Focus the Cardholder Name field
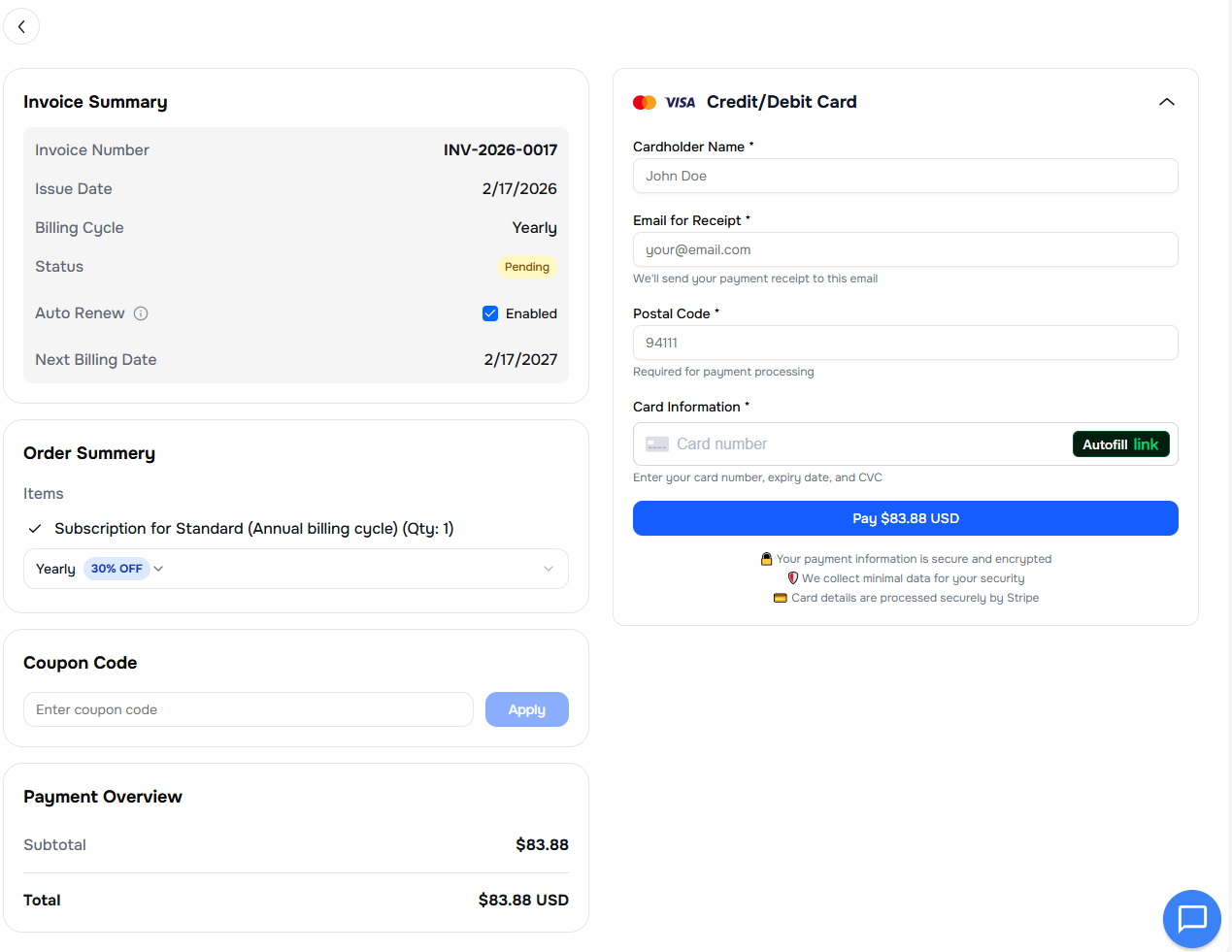1232x952 pixels. tap(905, 176)
